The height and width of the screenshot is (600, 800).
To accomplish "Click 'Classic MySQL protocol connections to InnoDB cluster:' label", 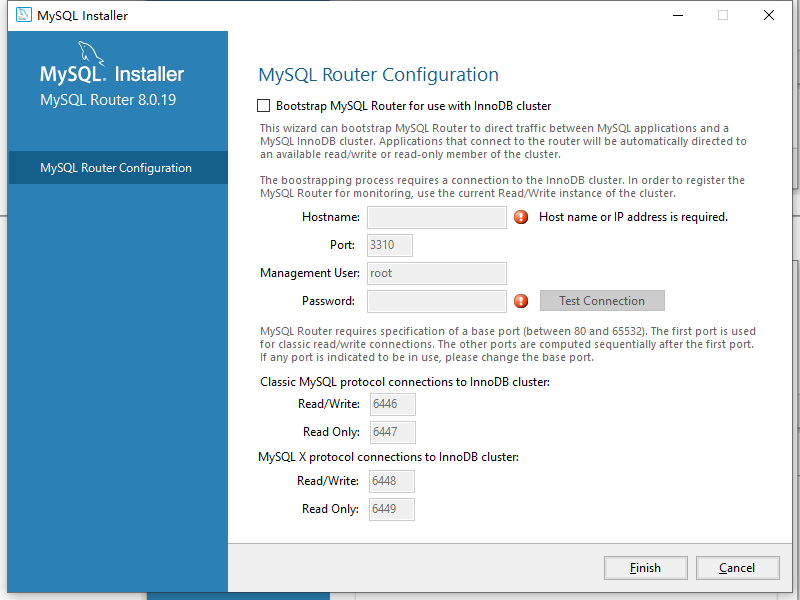I will (x=405, y=382).
